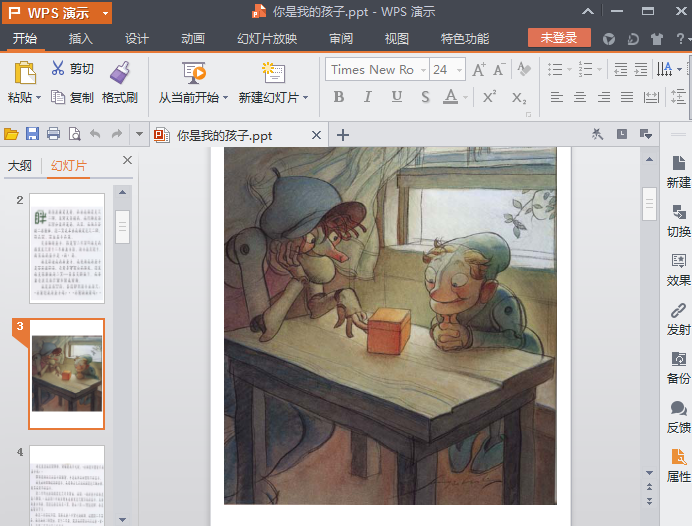Click thumbnail pane scrollbar handle

coord(122,227)
